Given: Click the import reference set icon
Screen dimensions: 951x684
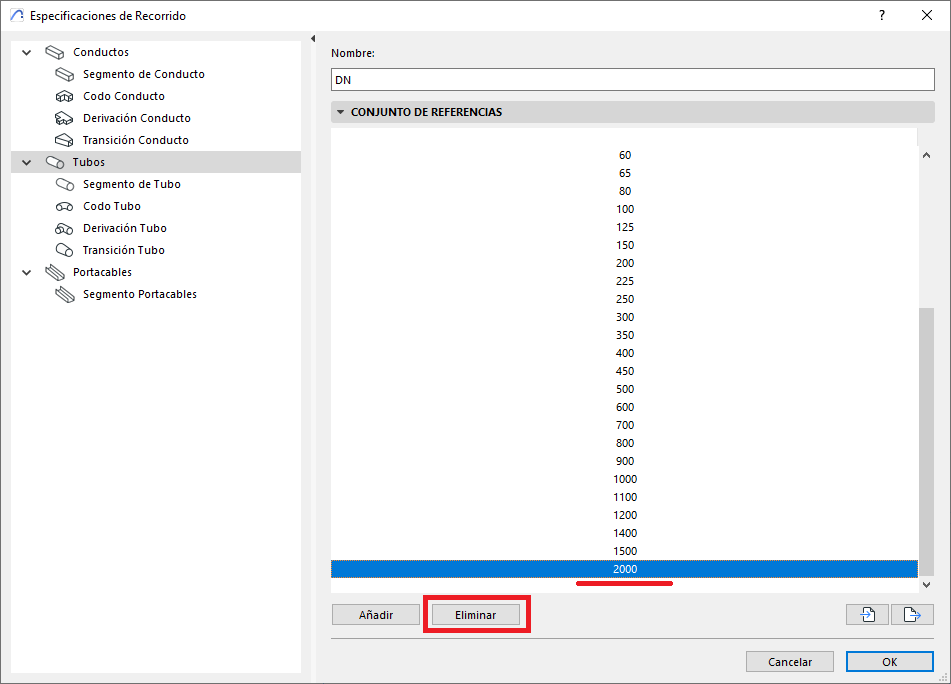Looking at the screenshot, I should point(867,615).
